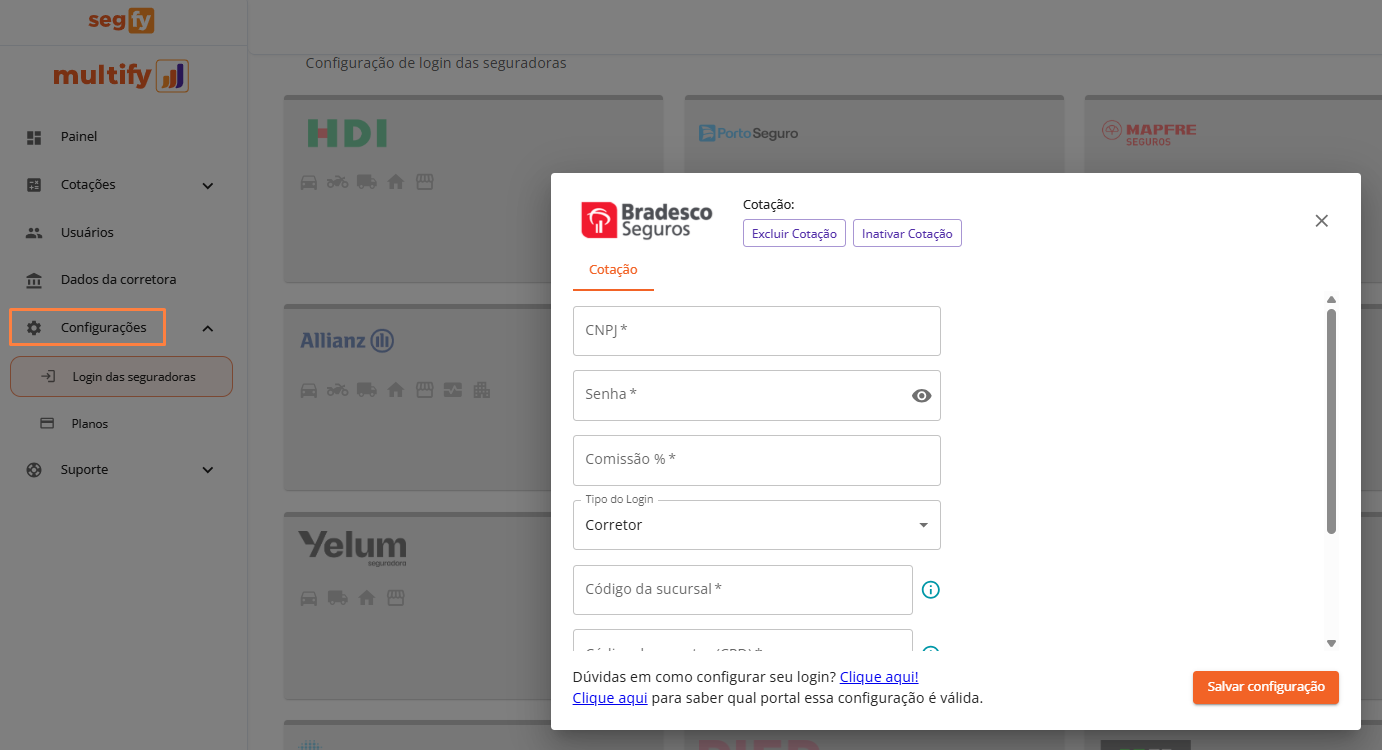Toggle password visibility eye in Senha field

click(922, 396)
